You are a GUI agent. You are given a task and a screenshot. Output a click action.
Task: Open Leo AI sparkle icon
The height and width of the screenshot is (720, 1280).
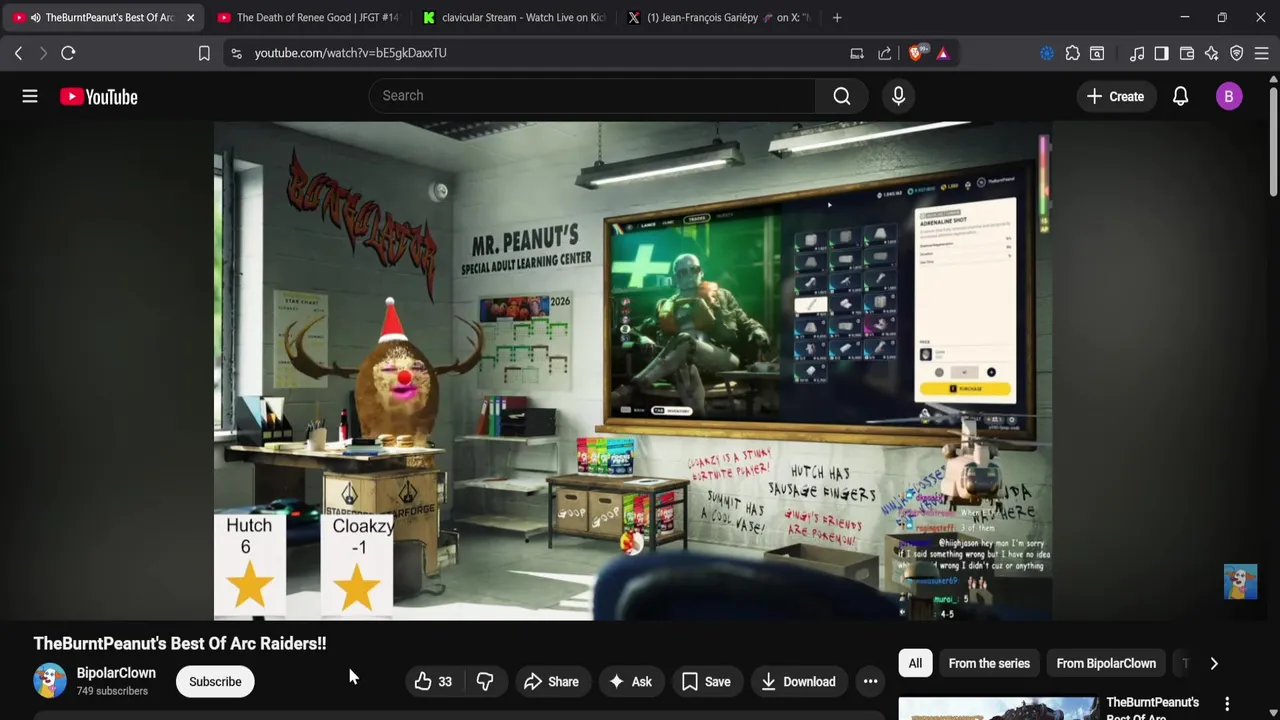pyautogui.click(x=1211, y=53)
